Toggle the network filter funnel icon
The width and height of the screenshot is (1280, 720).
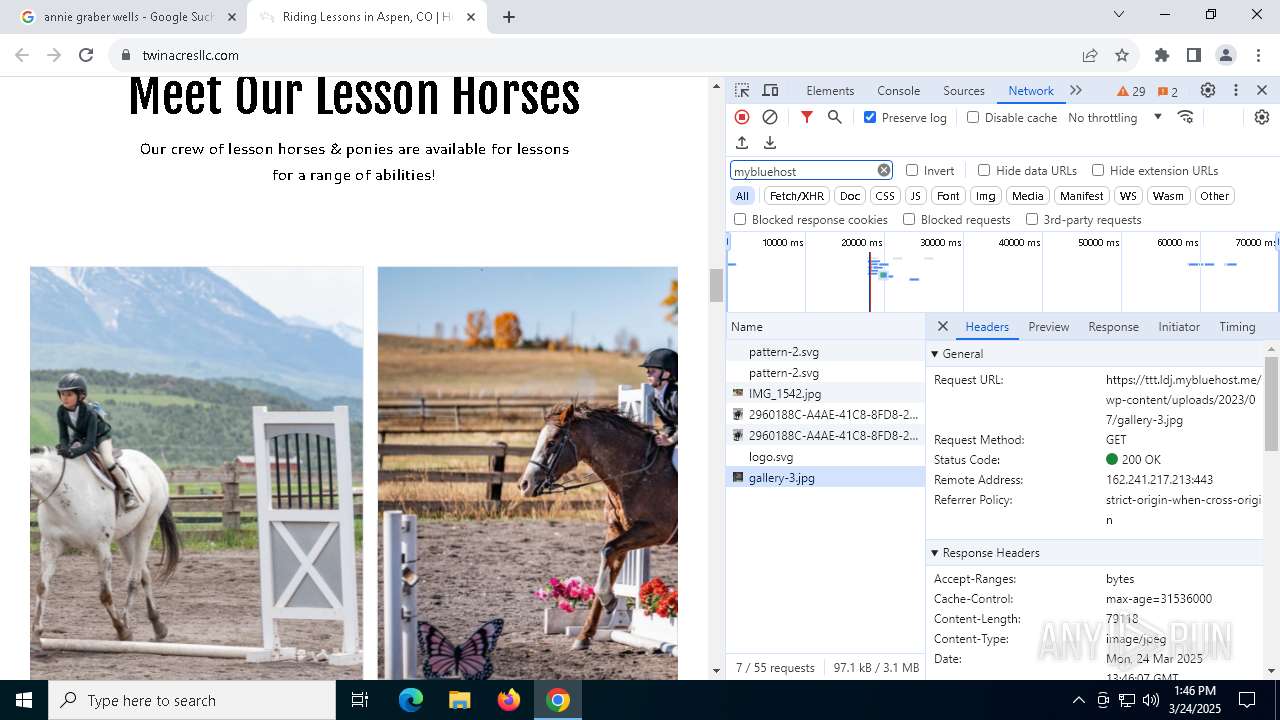coord(807,117)
